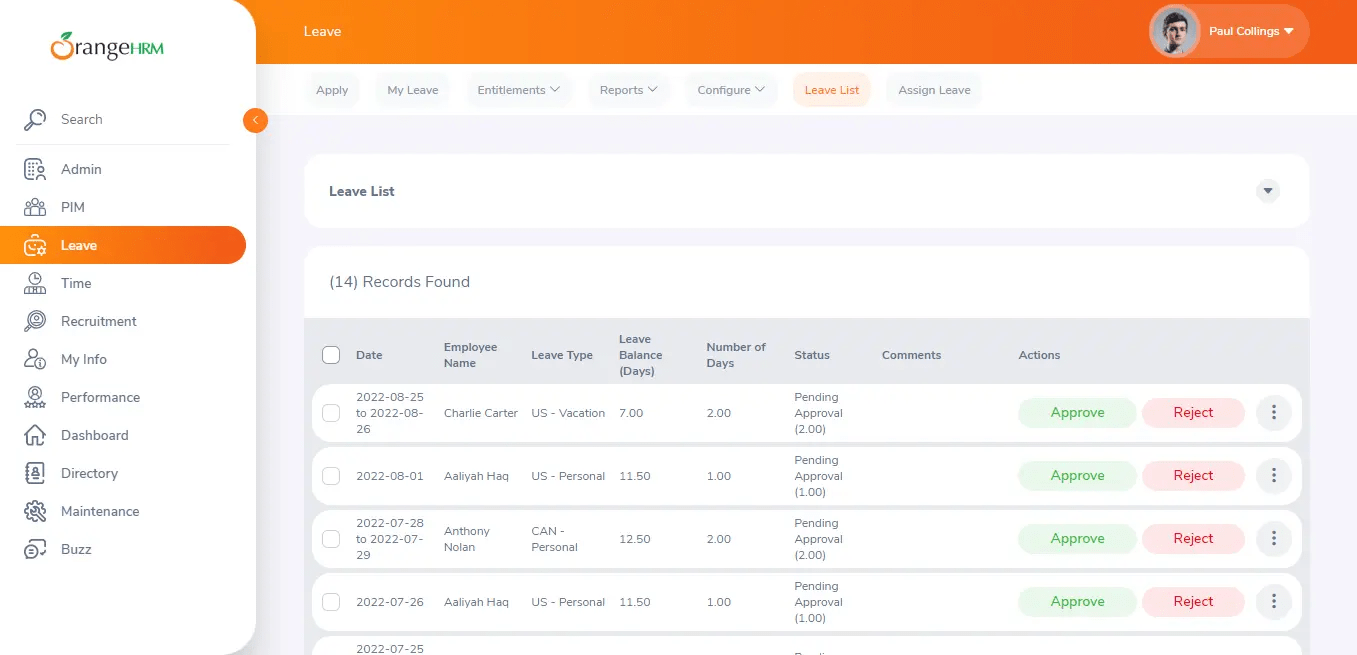This screenshot has width=1357, height=655.
Task: Click the Recruitment sidebar icon
Action: pyautogui.click(x=35, y=322)
